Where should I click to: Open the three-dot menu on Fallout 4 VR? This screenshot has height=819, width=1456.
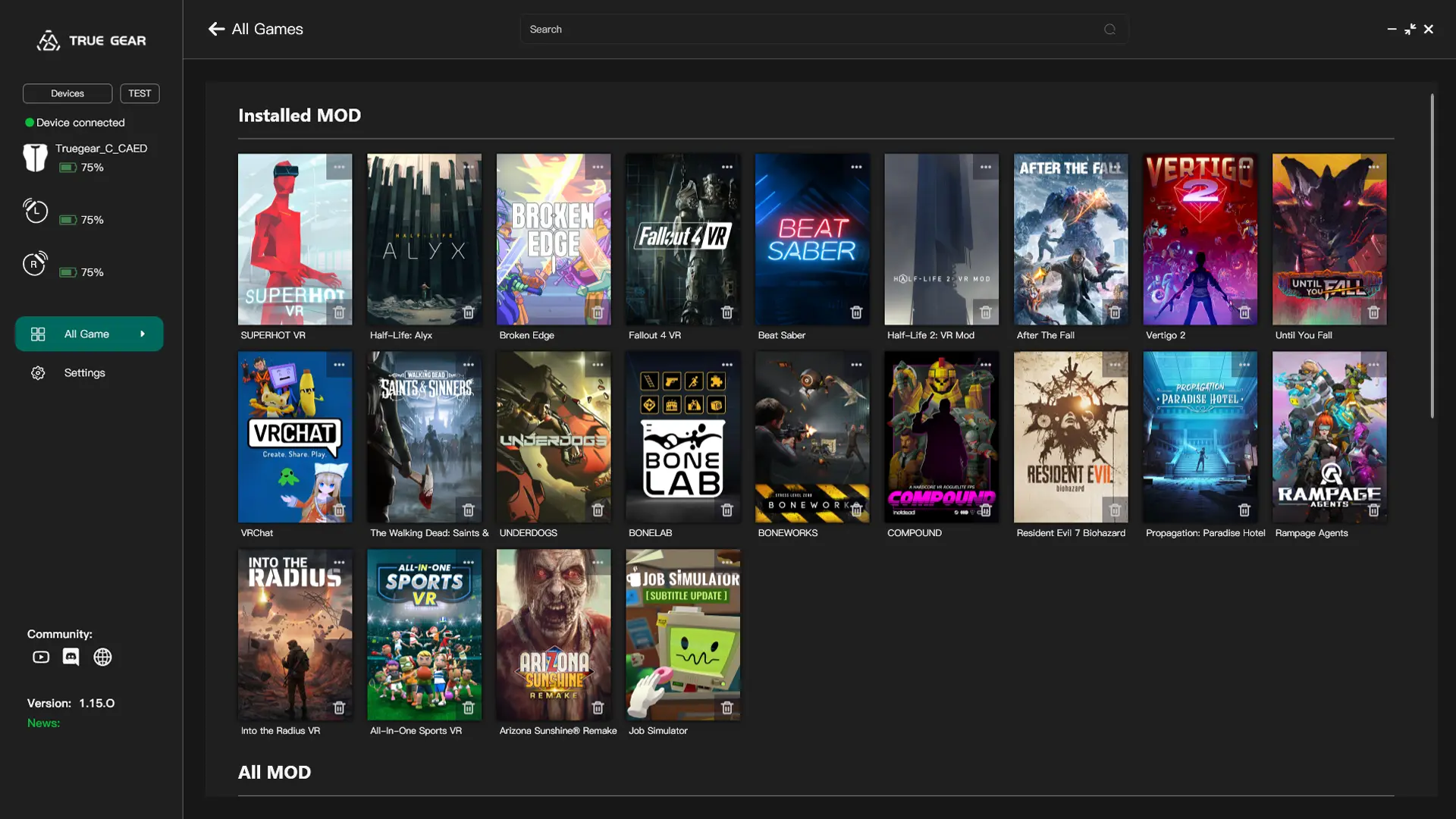click(x=726, y=167)
